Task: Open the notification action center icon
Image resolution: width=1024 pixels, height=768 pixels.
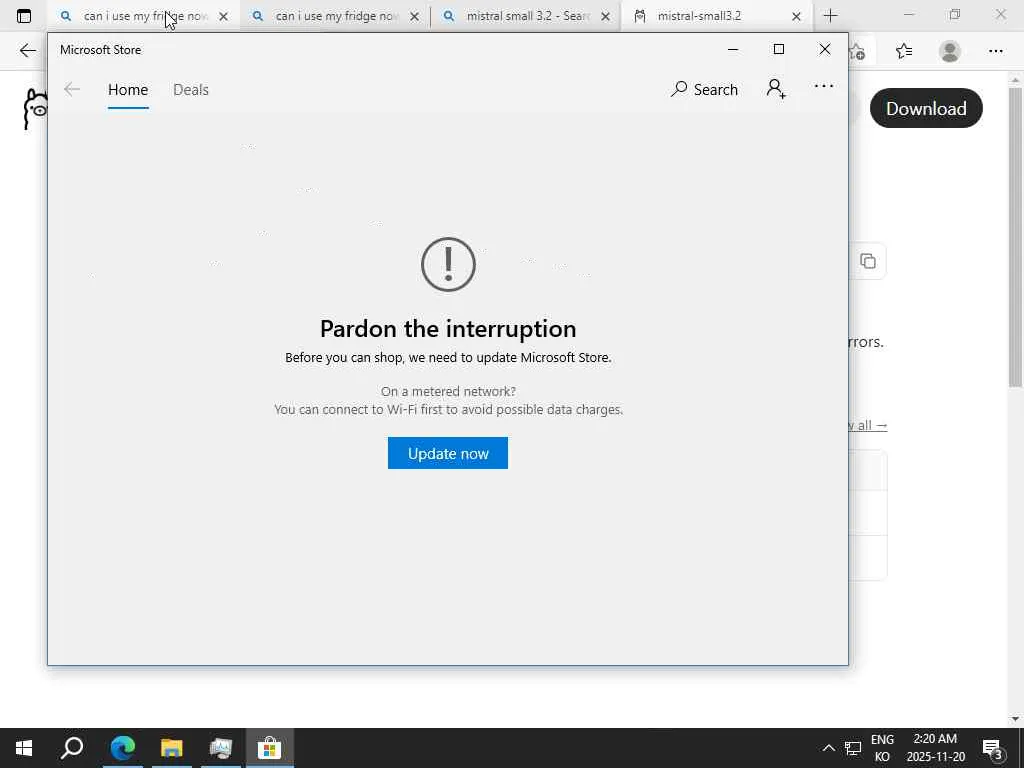Action: [x=993, y=748]
